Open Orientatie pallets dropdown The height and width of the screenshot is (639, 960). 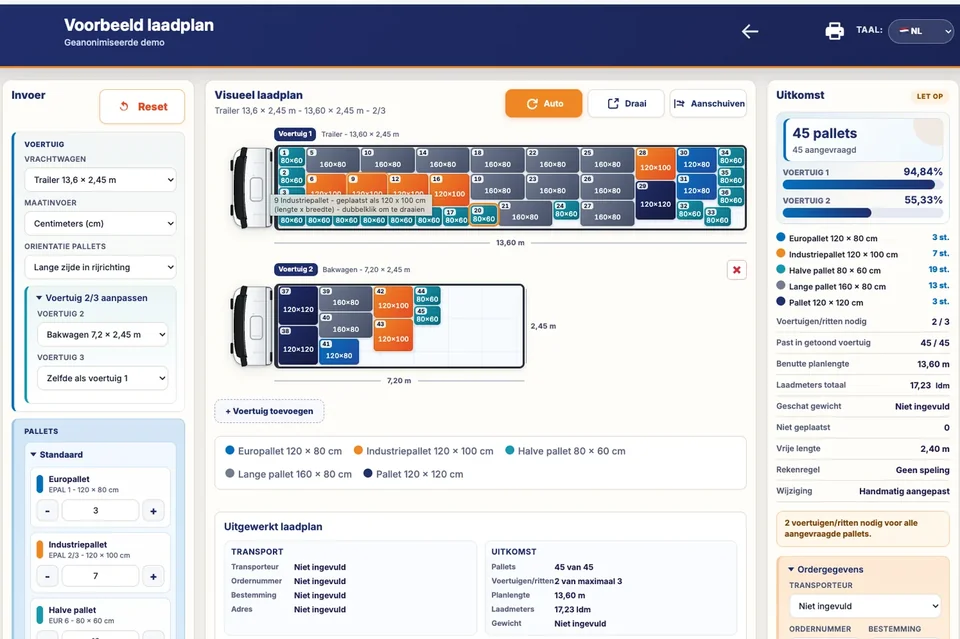pos(100,267)
